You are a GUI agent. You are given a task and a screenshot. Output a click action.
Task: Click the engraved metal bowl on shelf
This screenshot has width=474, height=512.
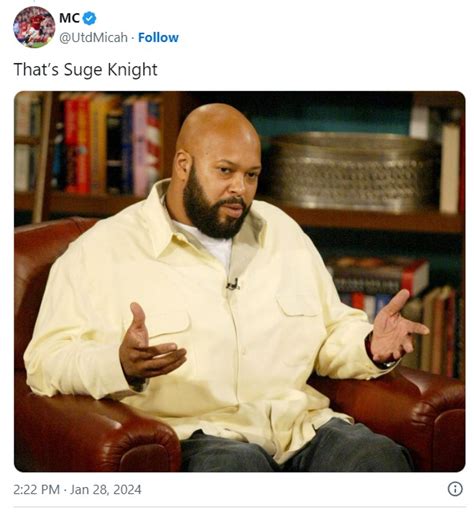click(x=354, y=172)
